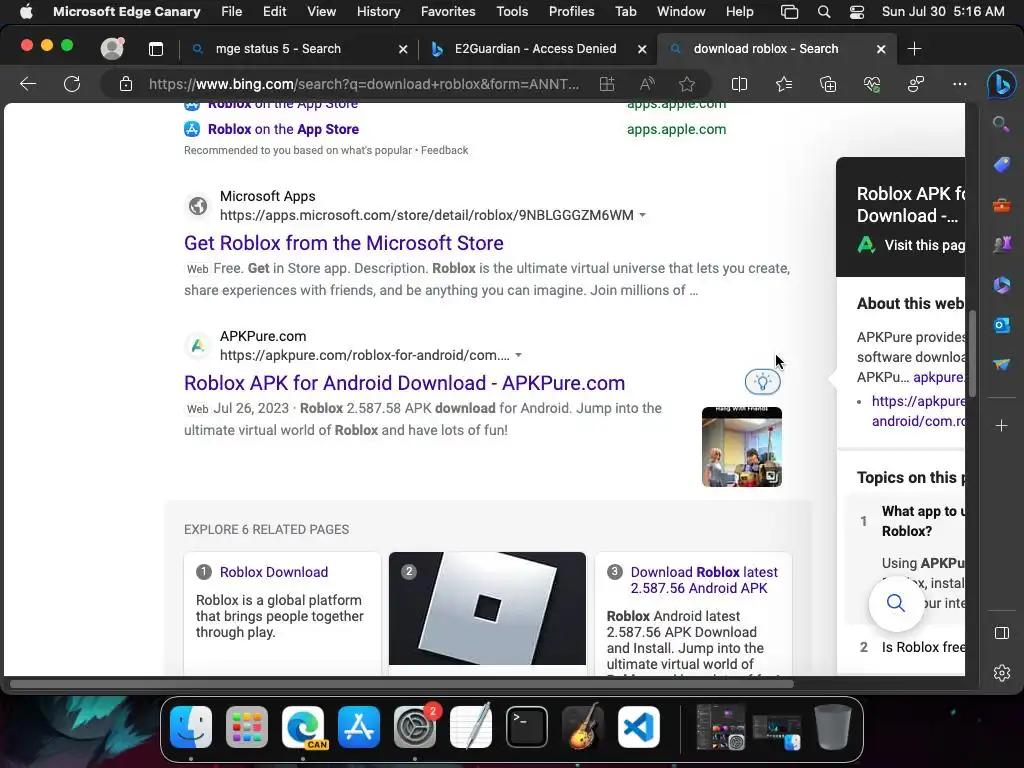This screenshot has width=1024, height=768.
Task: Add this page to favorites star
Action: (x=686, y=84)
